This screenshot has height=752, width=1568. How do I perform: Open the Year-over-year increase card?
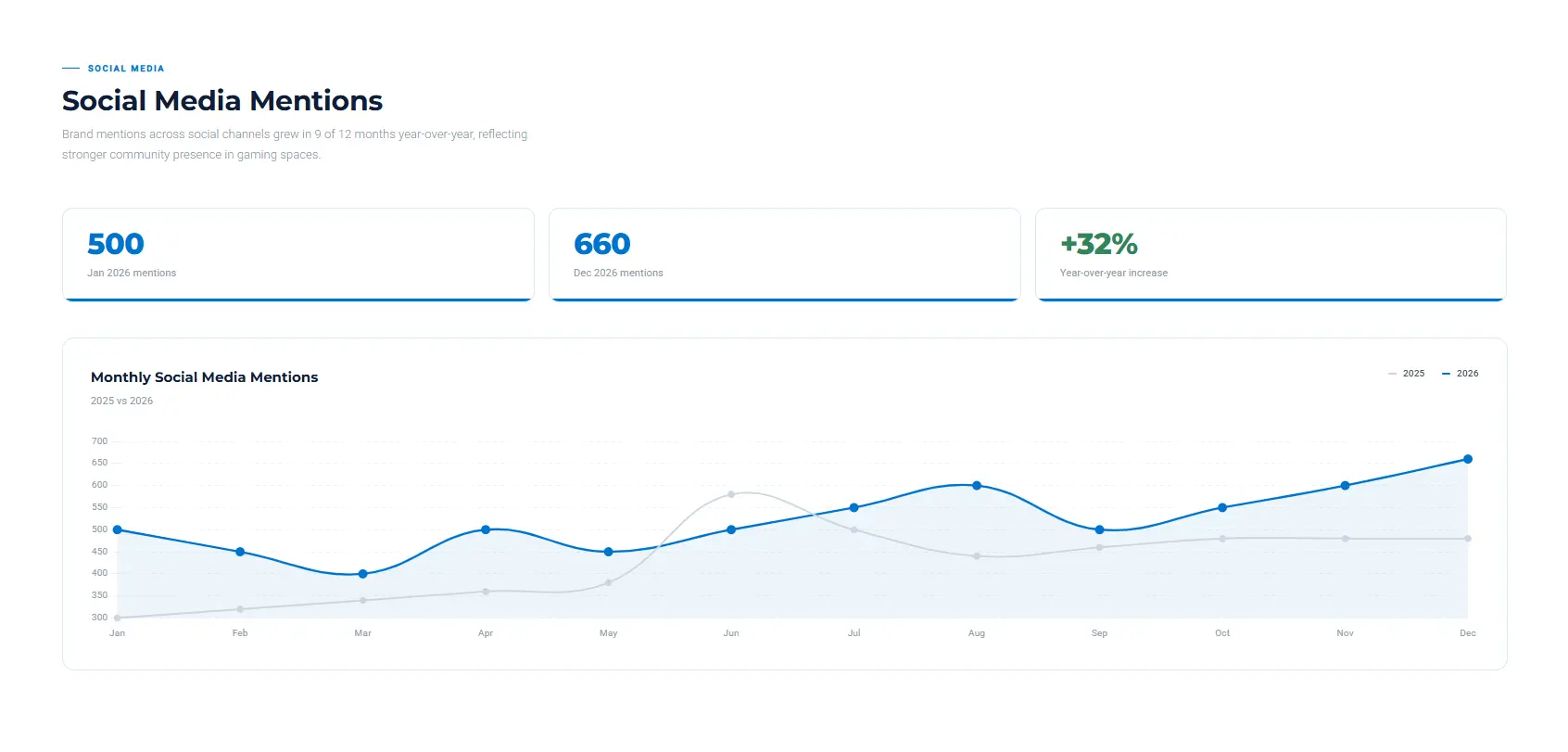[1271, 254]
